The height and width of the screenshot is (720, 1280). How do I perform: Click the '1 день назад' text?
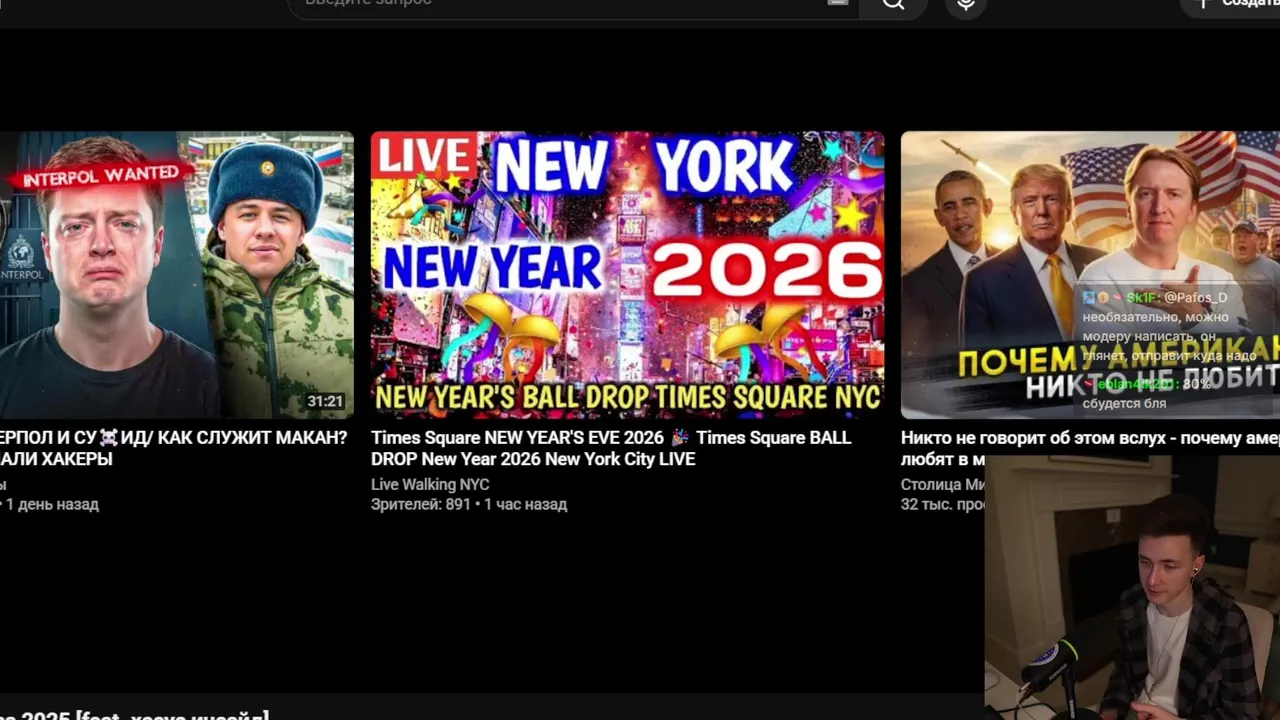coord(52,504)
